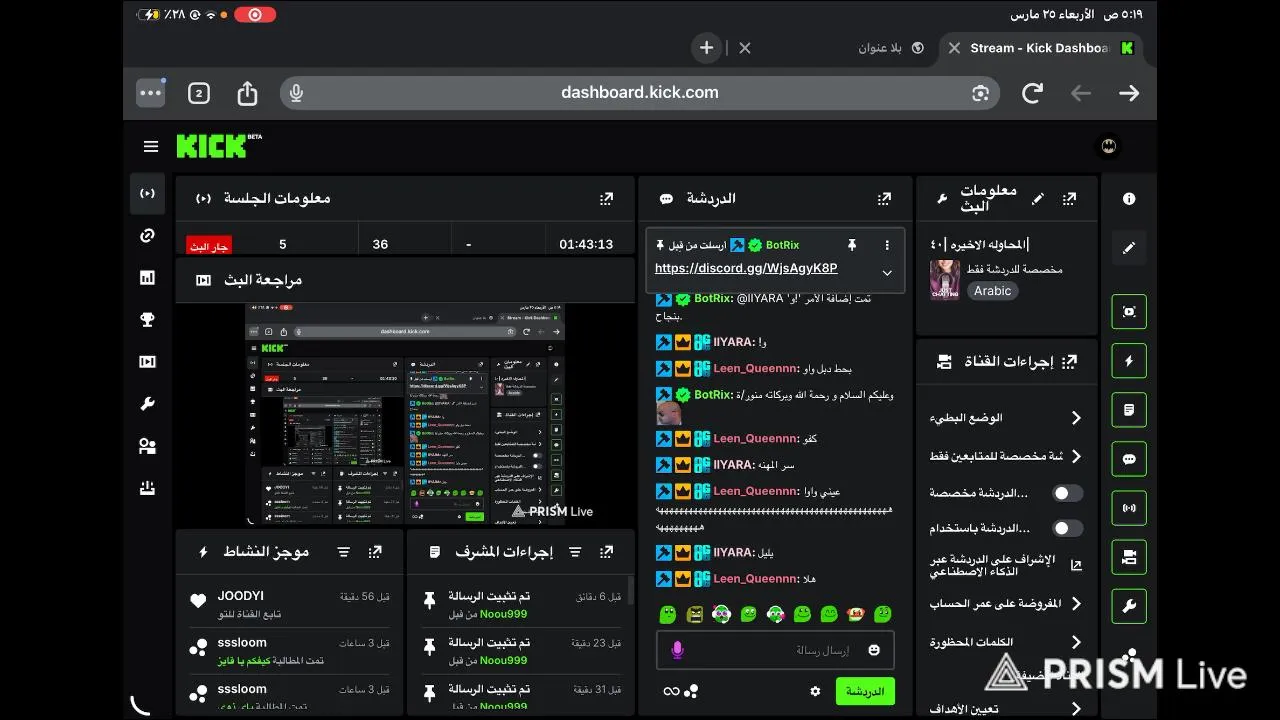The height and width of the screenshot is (720, 1280).
Task: Open the Batman profile avatar
Action: [1108, 146]
